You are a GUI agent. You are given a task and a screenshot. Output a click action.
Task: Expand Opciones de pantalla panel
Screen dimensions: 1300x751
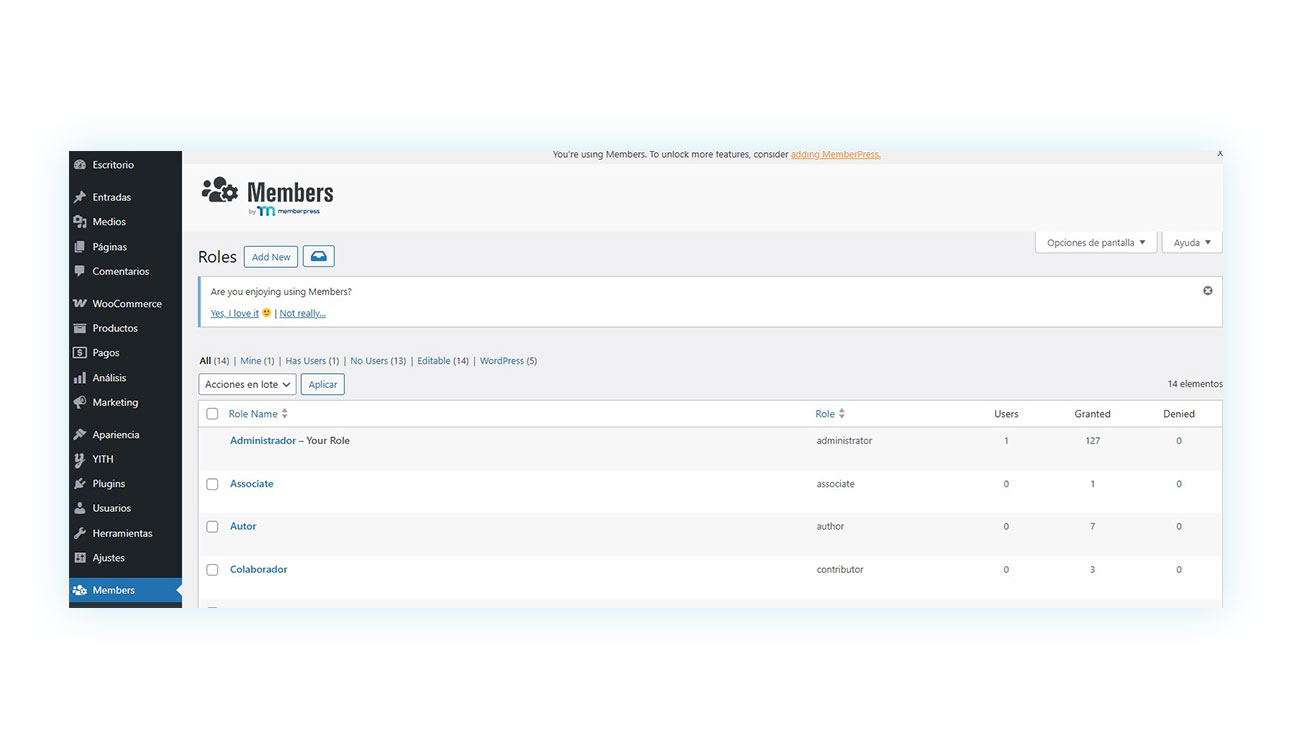(1096, 243)
